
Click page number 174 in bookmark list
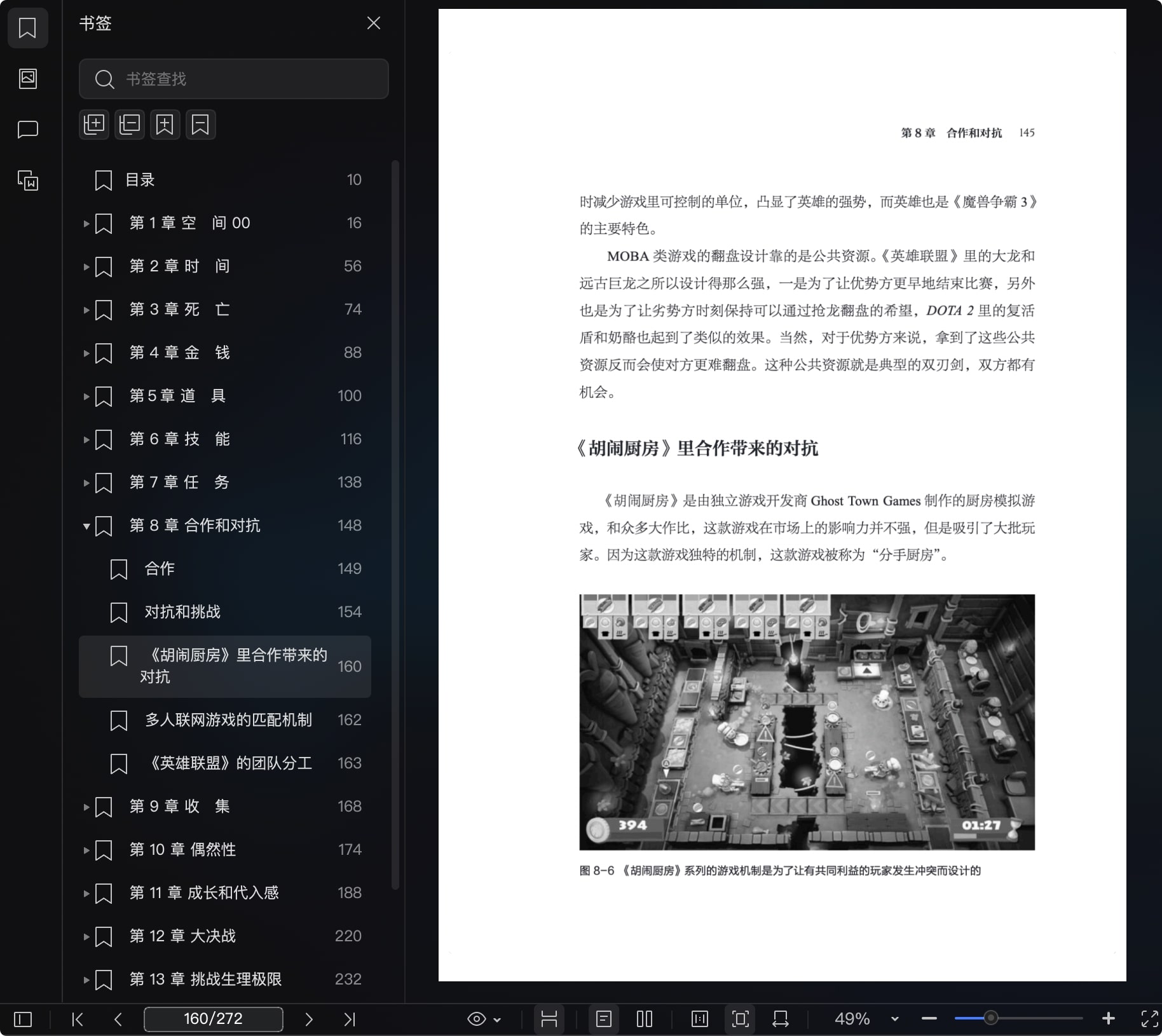pyautogui.click(x=350, y=850)
